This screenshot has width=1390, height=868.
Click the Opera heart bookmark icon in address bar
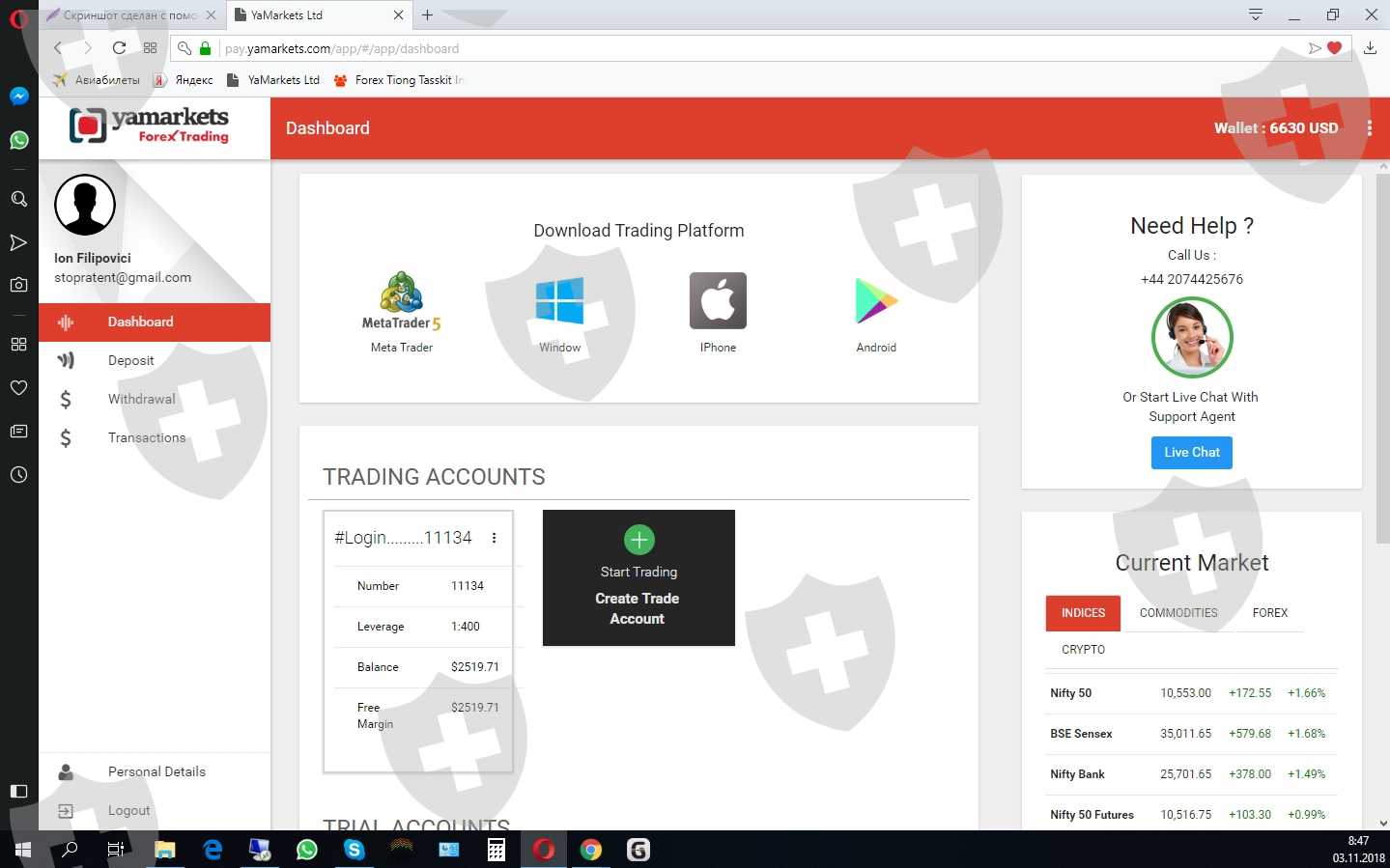[1335, 48]
